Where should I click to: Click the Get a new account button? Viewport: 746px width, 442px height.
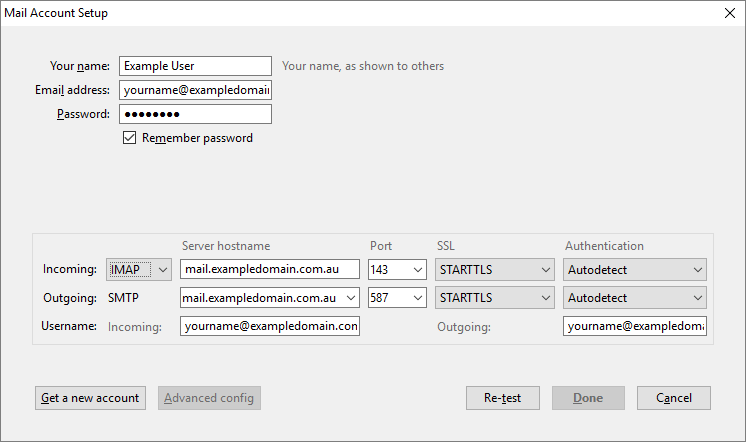pyautogui.click(x=90, y=398)
